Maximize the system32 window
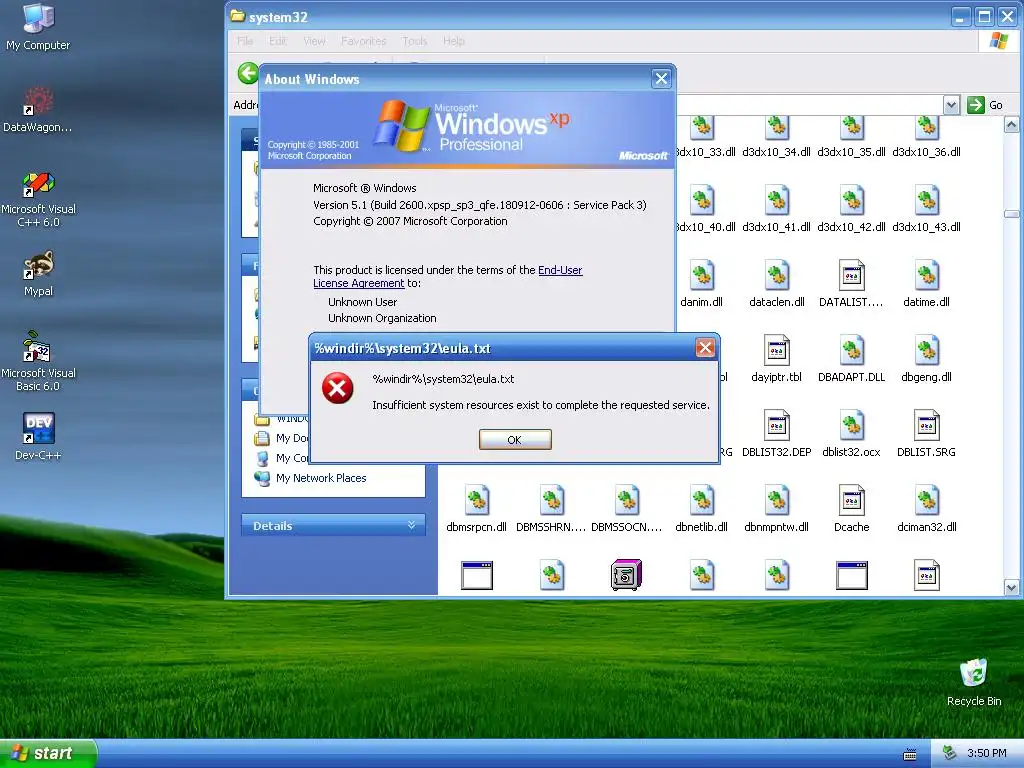This screenshot has height=768, width=1024. coord(984,16)
